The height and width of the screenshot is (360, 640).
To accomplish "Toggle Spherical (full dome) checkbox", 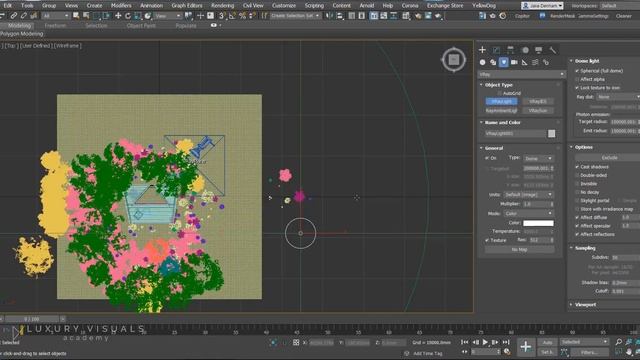I will 577,71.
